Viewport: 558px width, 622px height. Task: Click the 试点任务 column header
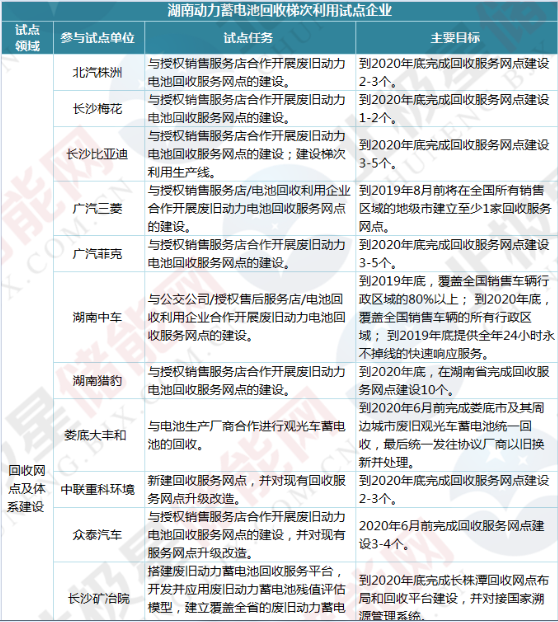click(250, 38)
